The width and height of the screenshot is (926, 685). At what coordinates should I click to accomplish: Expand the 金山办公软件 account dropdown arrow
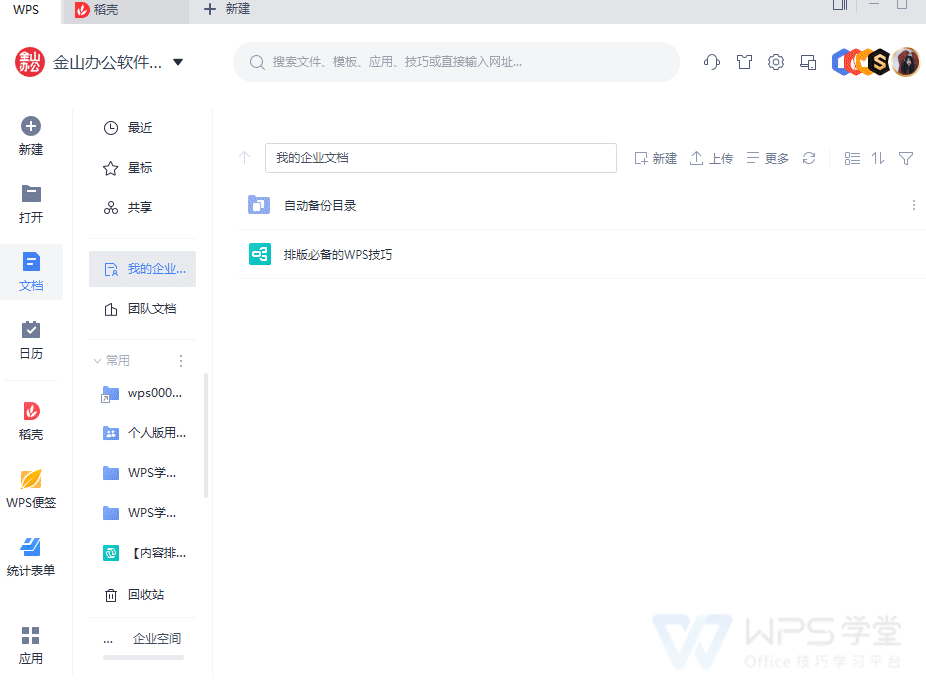pyautogui.click(x=178, y=62)
